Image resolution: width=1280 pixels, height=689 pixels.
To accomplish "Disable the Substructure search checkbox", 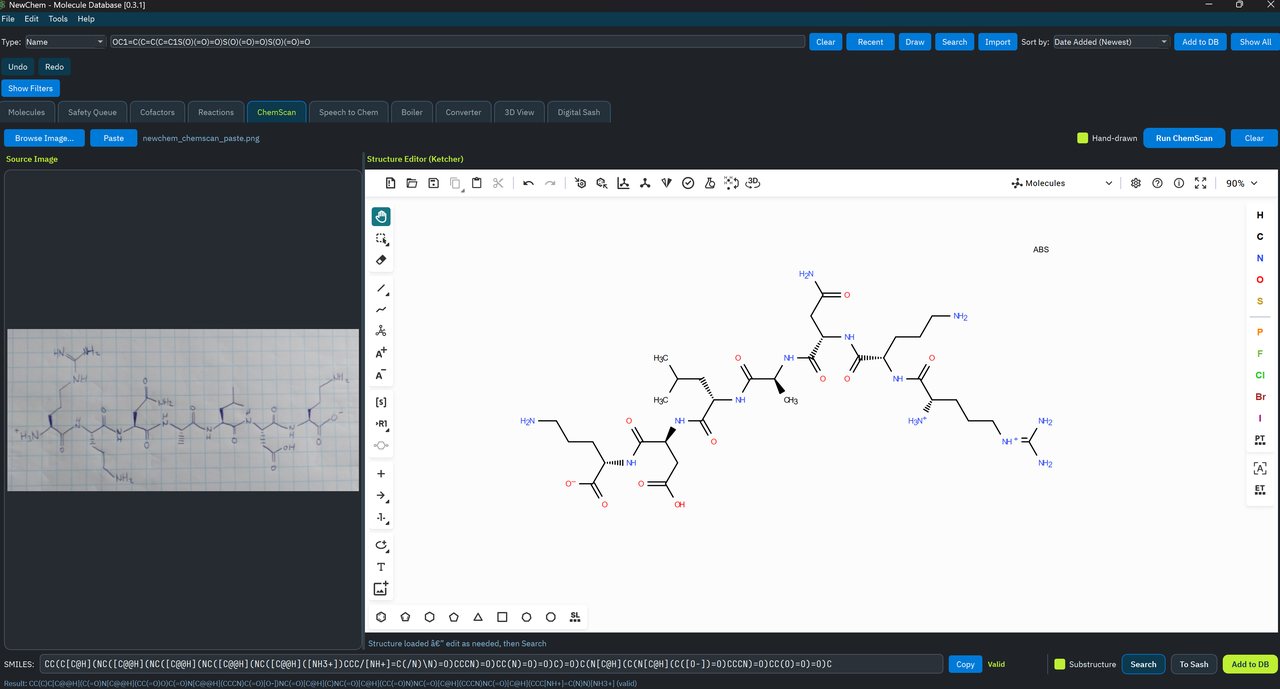I will [1061, 664].
